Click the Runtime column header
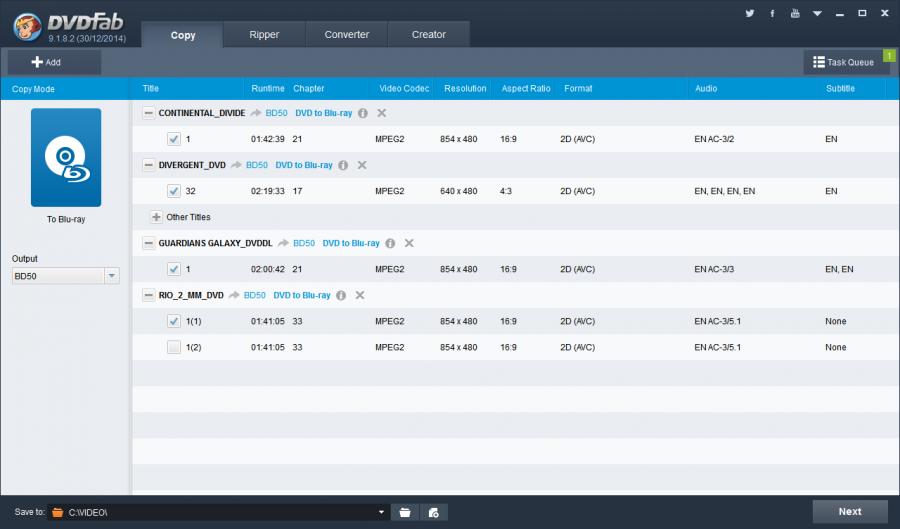Viewport: 900px width, 529px height. click(267, 88)
